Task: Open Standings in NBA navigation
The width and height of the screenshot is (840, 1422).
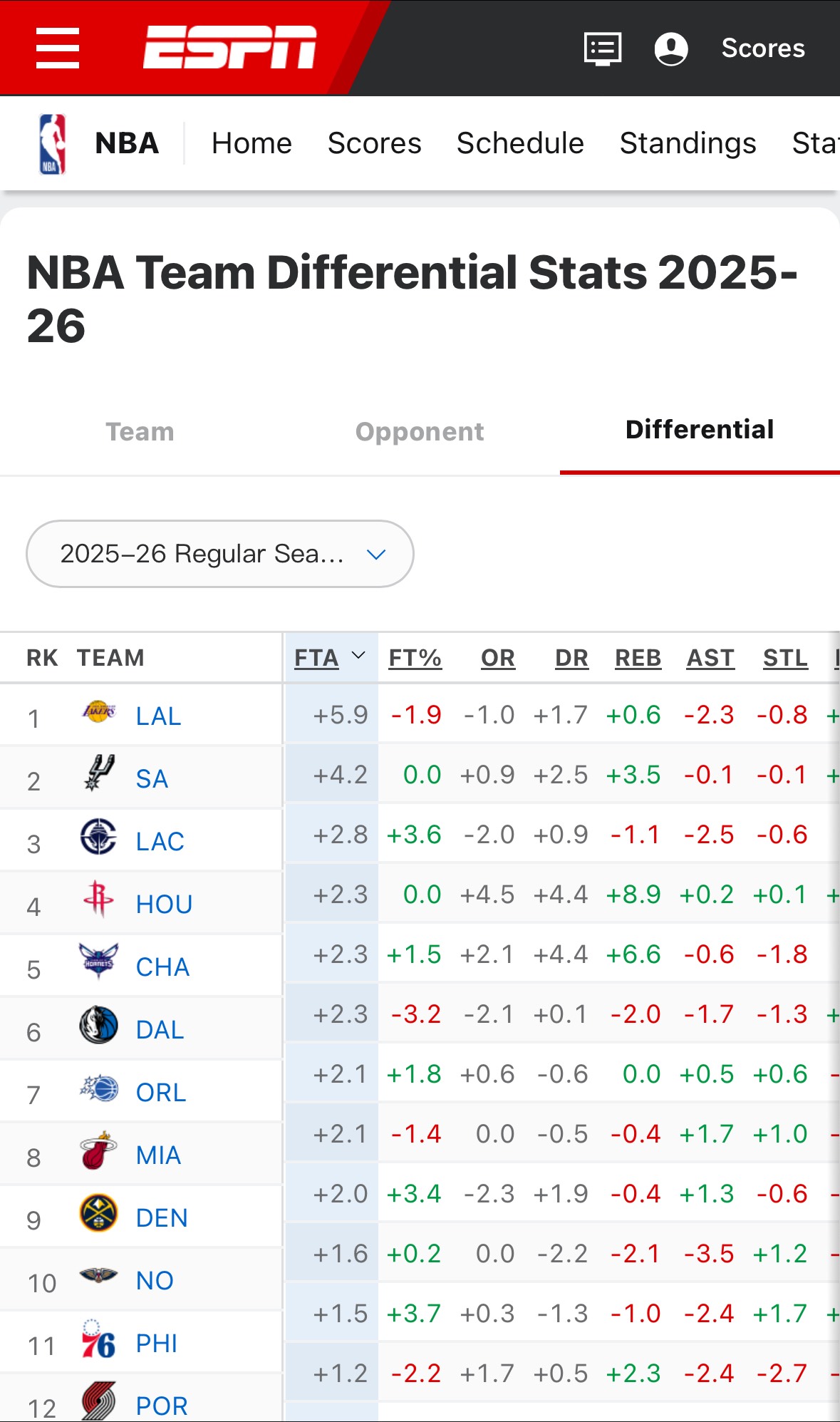Action: tap(688, 143)
